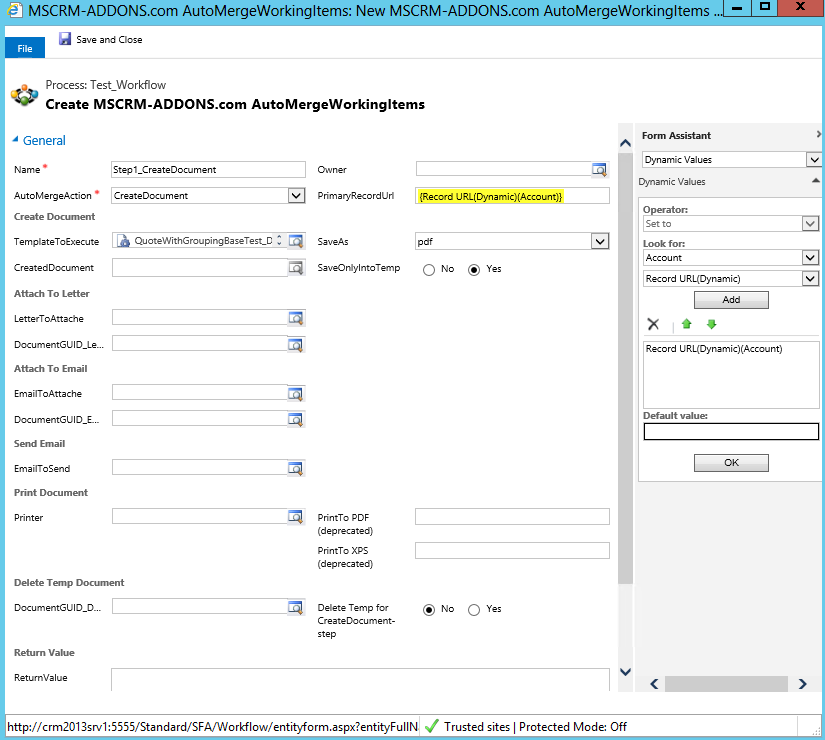Image resolution: width=825 pixels, height=740 pixels.
Task: Open the EmailToSend lookup icon
Action: [296, 468]
